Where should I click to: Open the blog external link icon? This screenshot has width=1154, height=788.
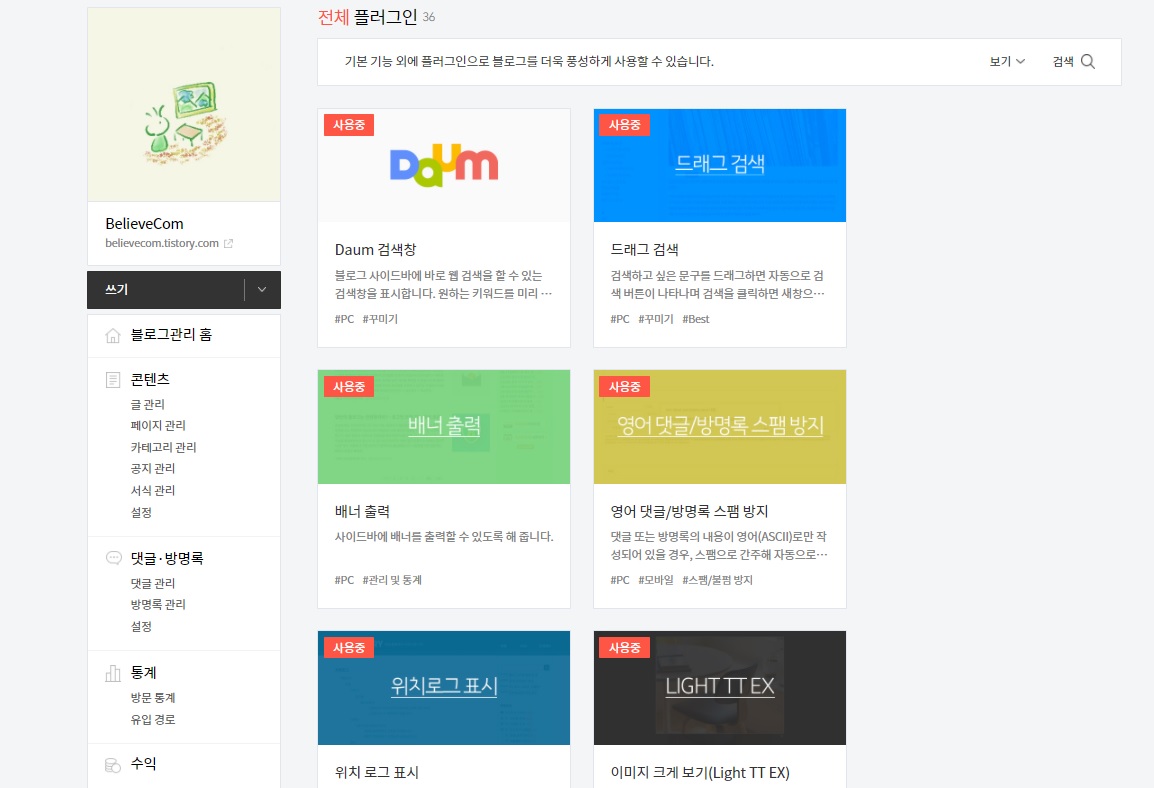coord(228,244)
